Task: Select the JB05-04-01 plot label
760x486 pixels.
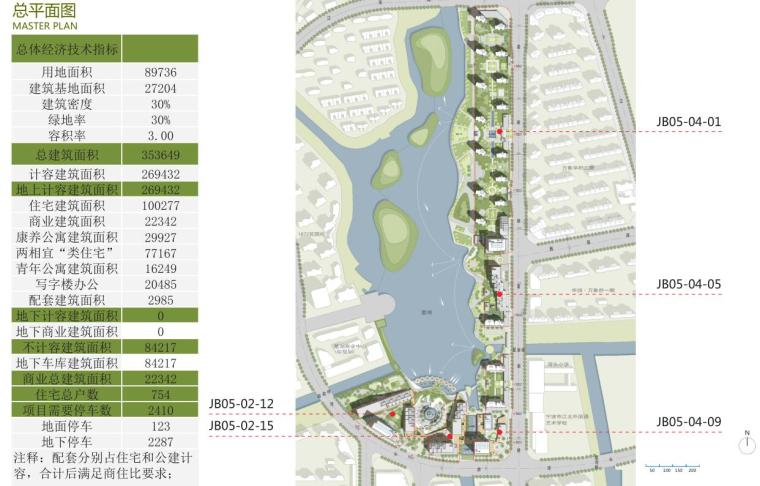Action: [x=688, y=122]
